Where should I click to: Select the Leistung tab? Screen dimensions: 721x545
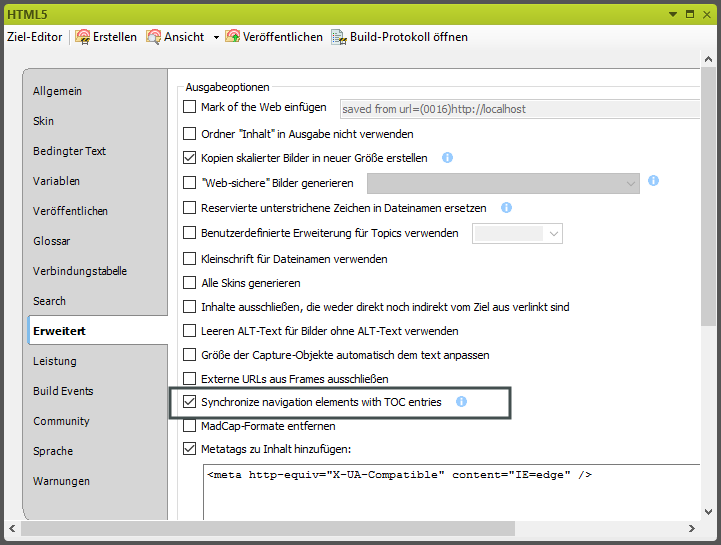55,361
